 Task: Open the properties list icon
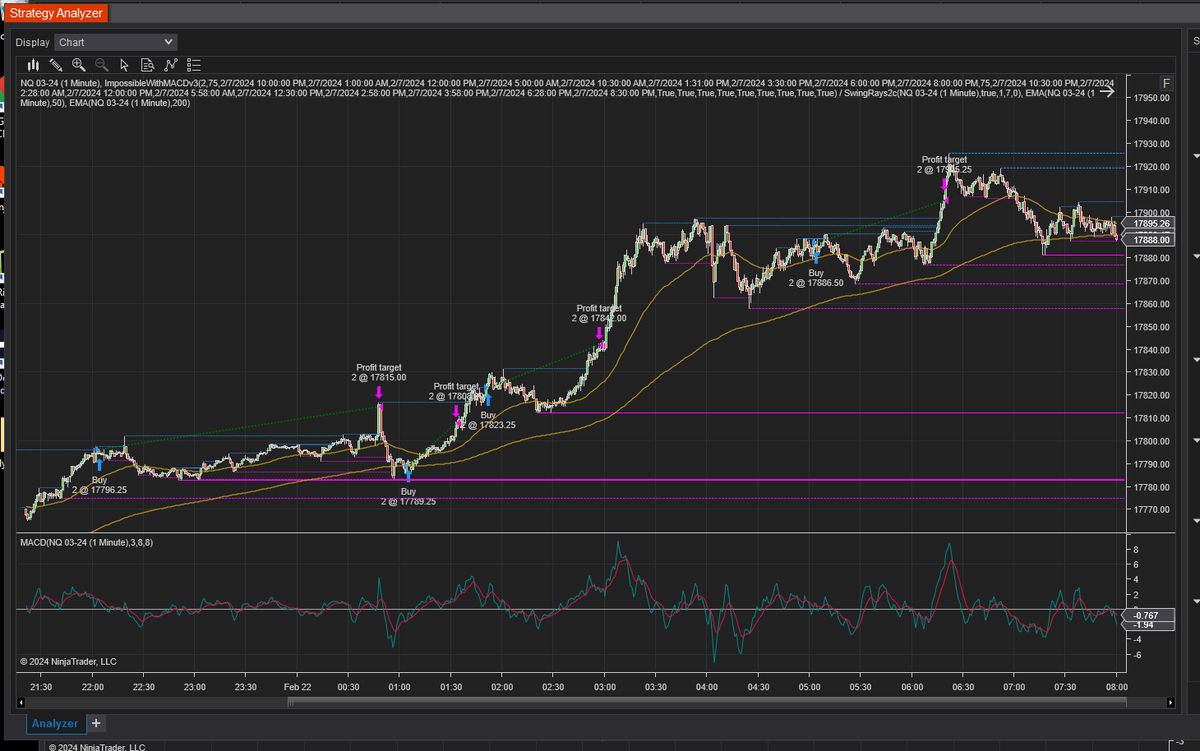click(194, 65)
